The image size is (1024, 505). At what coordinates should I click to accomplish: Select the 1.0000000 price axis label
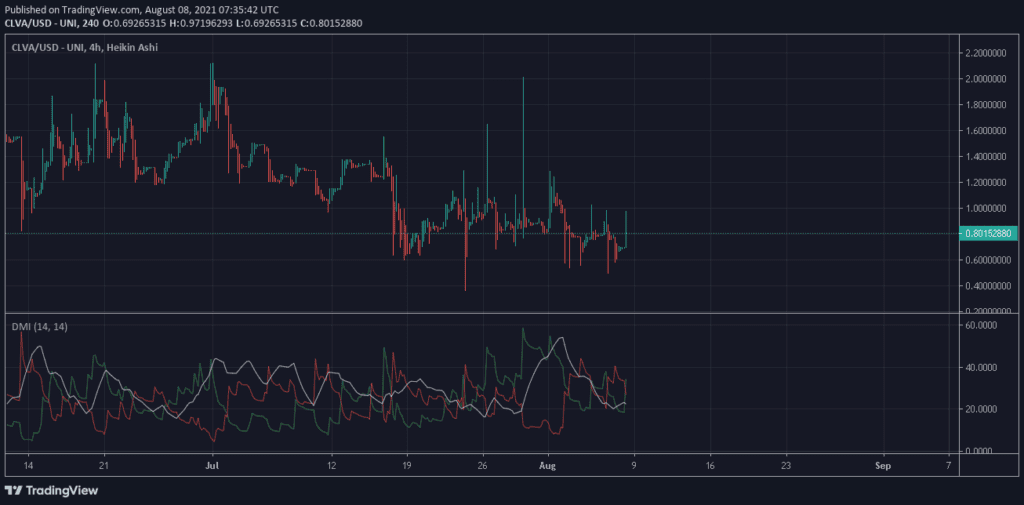point(986,209)
